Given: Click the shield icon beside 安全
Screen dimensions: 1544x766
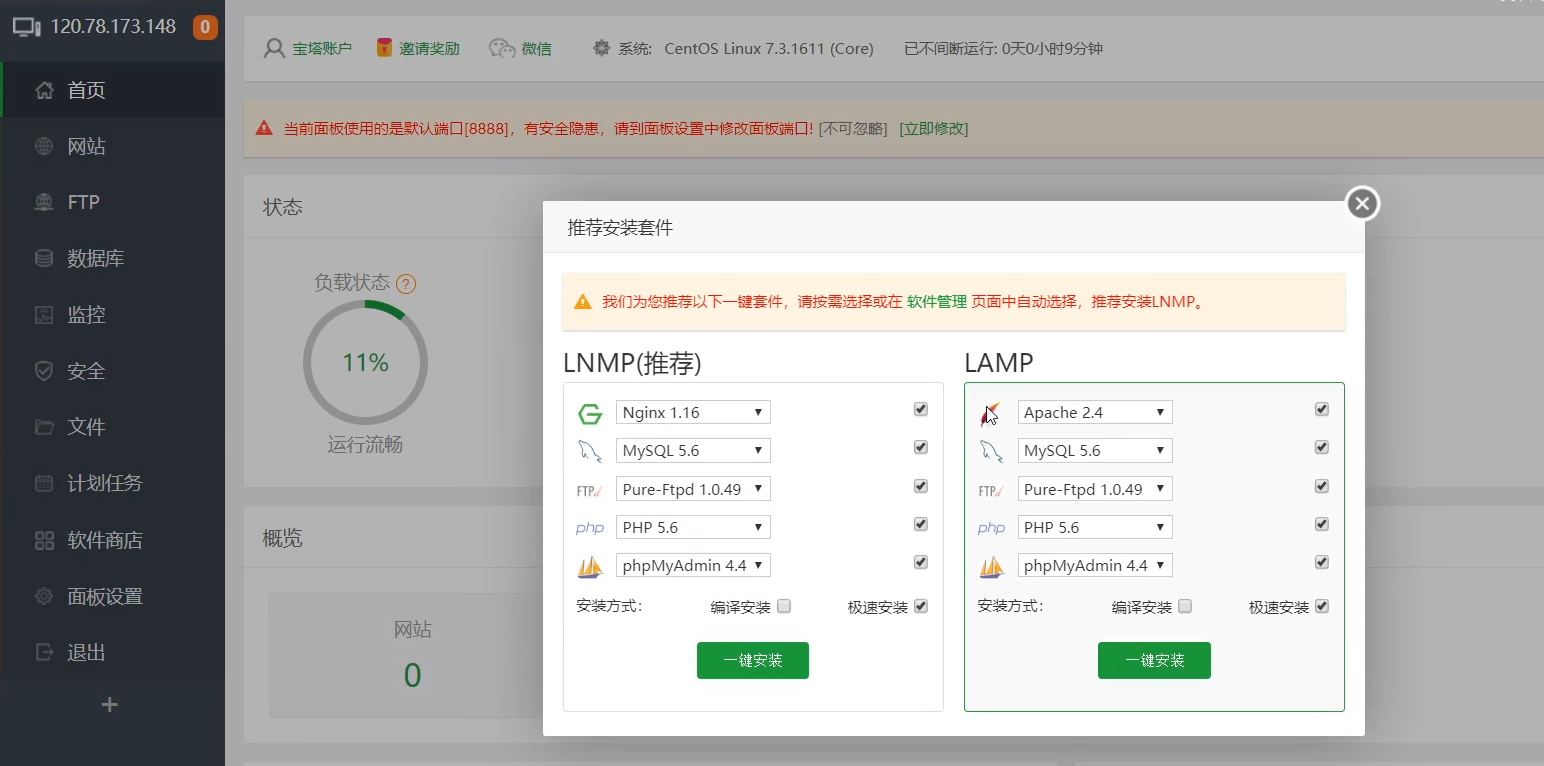Looking at the screenshot, I should coord(44,371).
